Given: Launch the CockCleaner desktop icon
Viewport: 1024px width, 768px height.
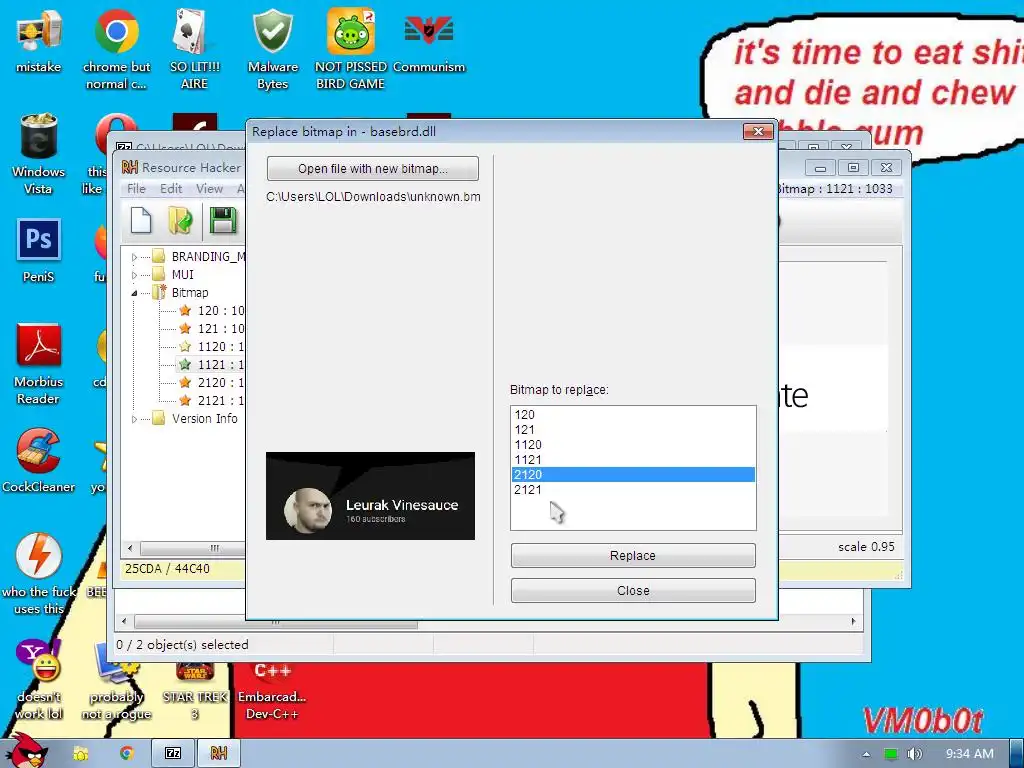Looking at the screenshot, I should pos(39,461).
